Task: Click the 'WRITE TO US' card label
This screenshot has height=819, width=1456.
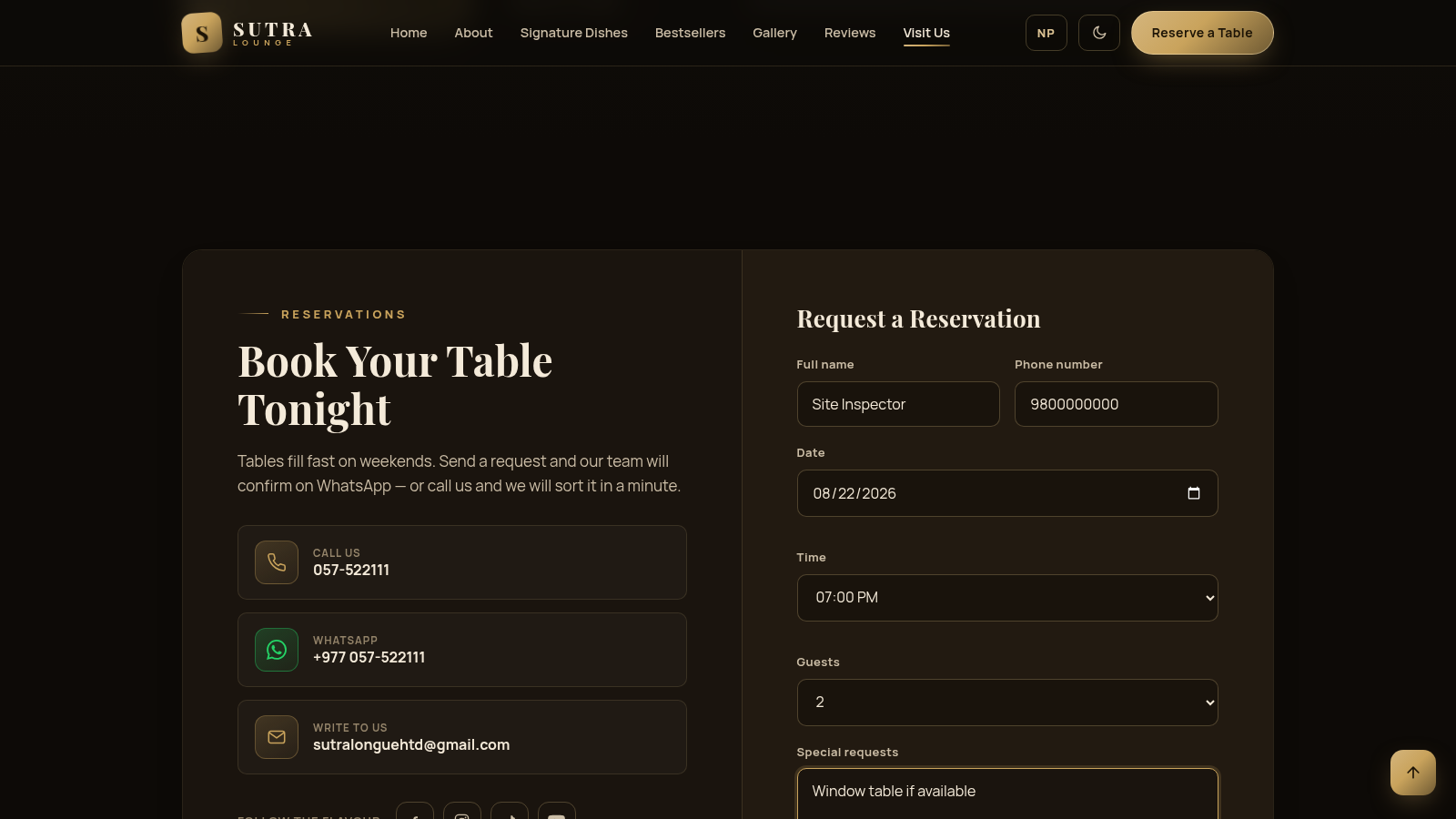Action: click(350, 728)
